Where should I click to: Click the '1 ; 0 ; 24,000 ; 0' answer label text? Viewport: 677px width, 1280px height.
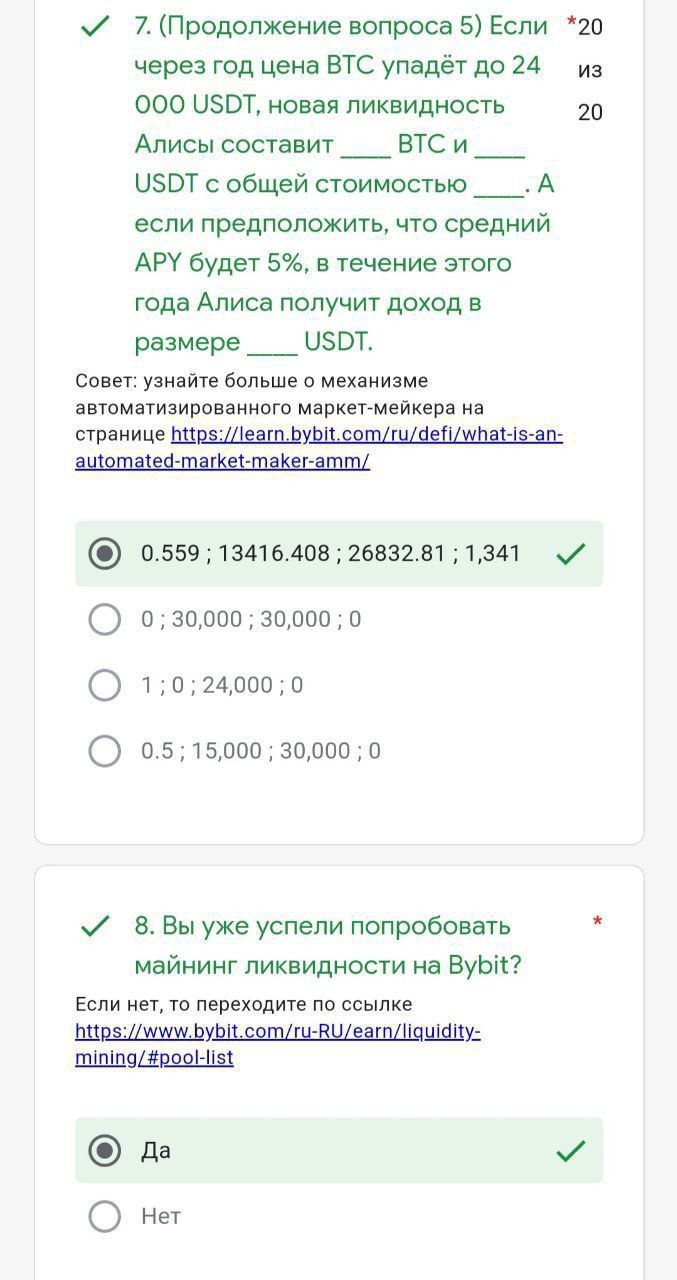(222, 685)
